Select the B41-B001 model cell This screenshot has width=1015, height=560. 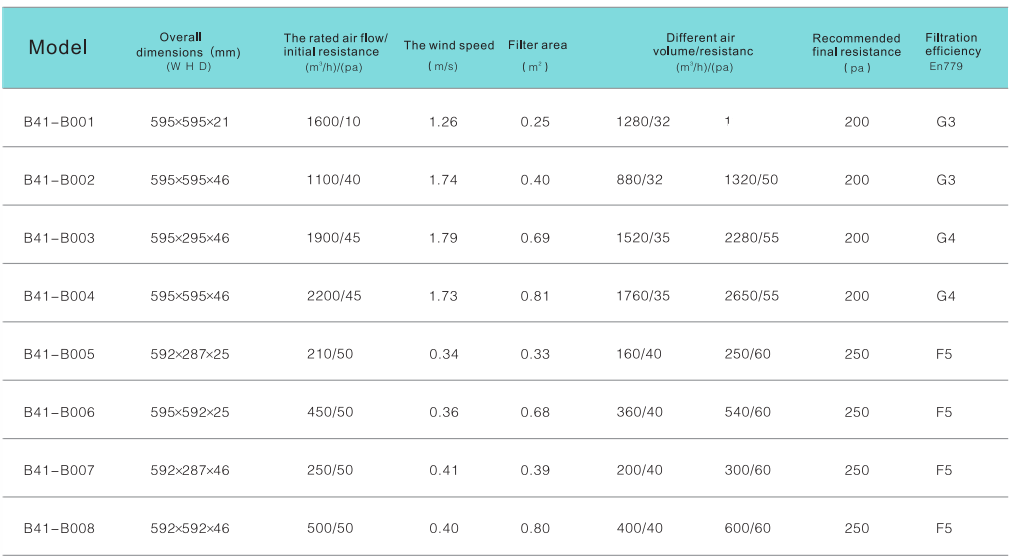[59, 122]
